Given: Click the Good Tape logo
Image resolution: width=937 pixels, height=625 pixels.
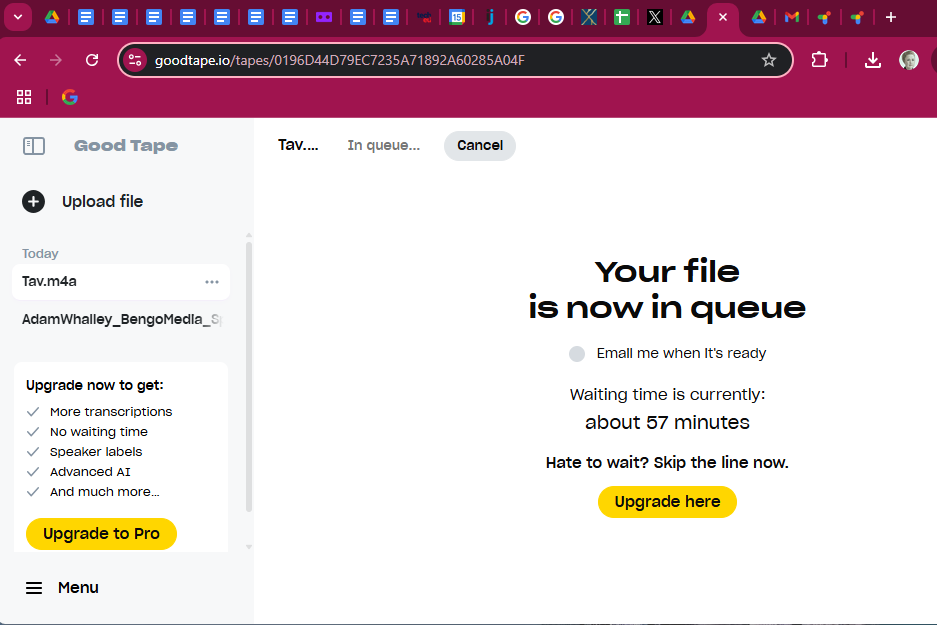Looking at the screenshot, I should click(x=126, y=145).
